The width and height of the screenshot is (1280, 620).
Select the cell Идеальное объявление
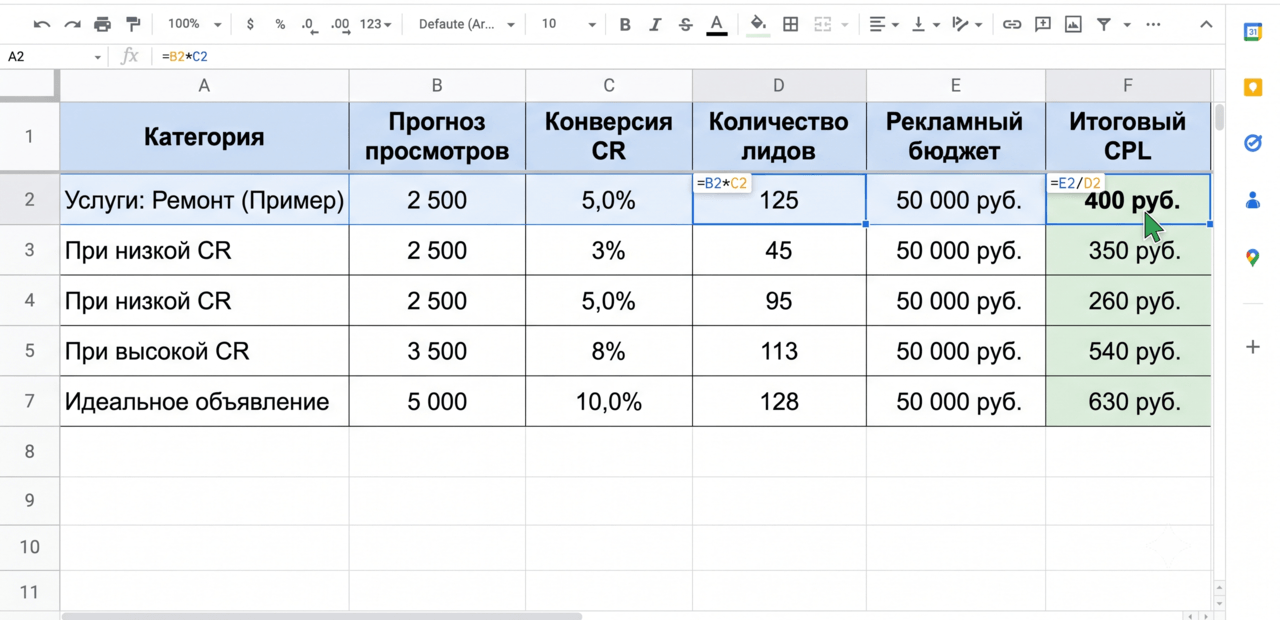(x=204, y=402)
